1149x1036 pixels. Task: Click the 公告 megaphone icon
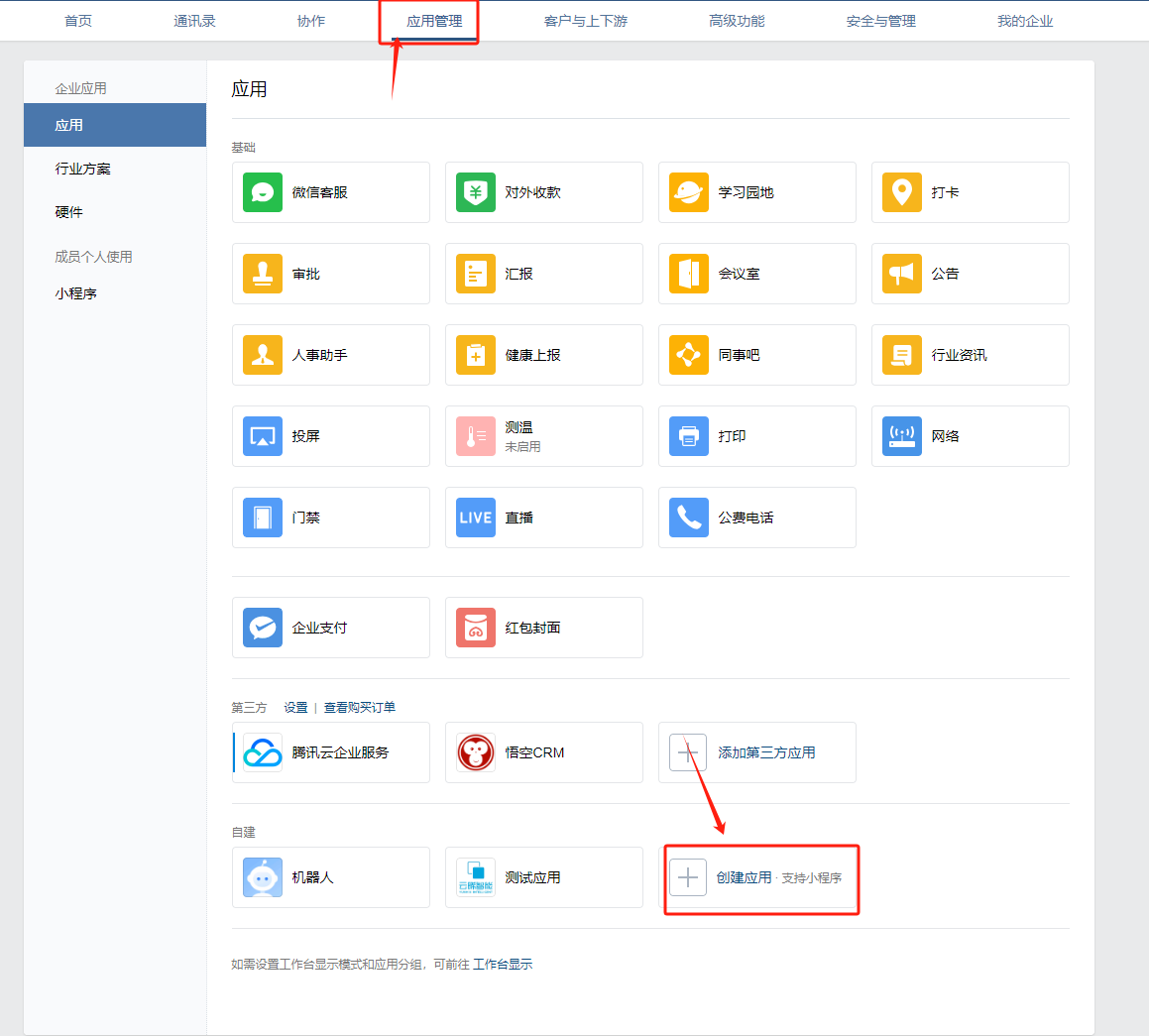point(902,274)
